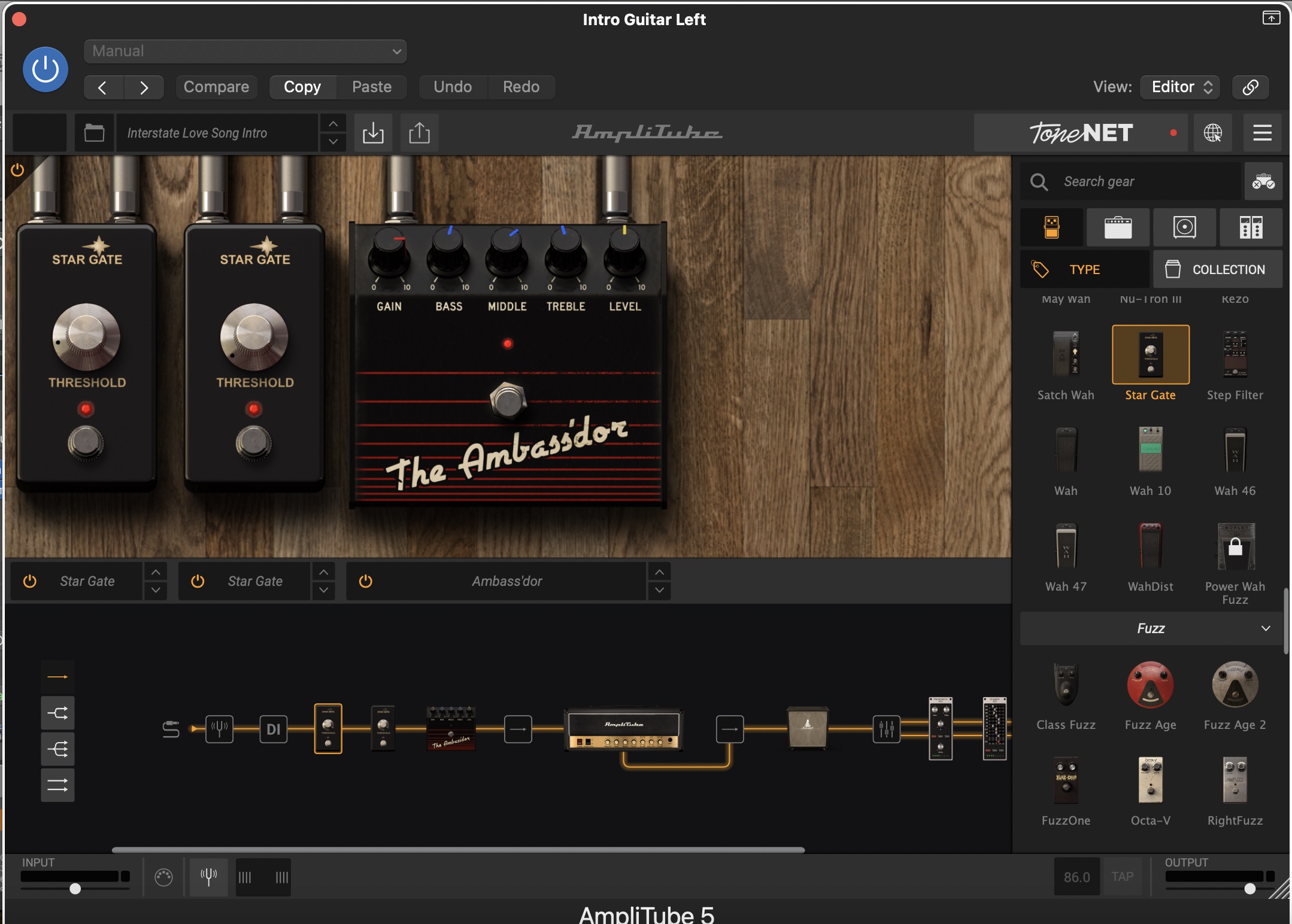This screenshot has width=1292, height=924.
Task: Click the Compare button
Action: [216, 87]
